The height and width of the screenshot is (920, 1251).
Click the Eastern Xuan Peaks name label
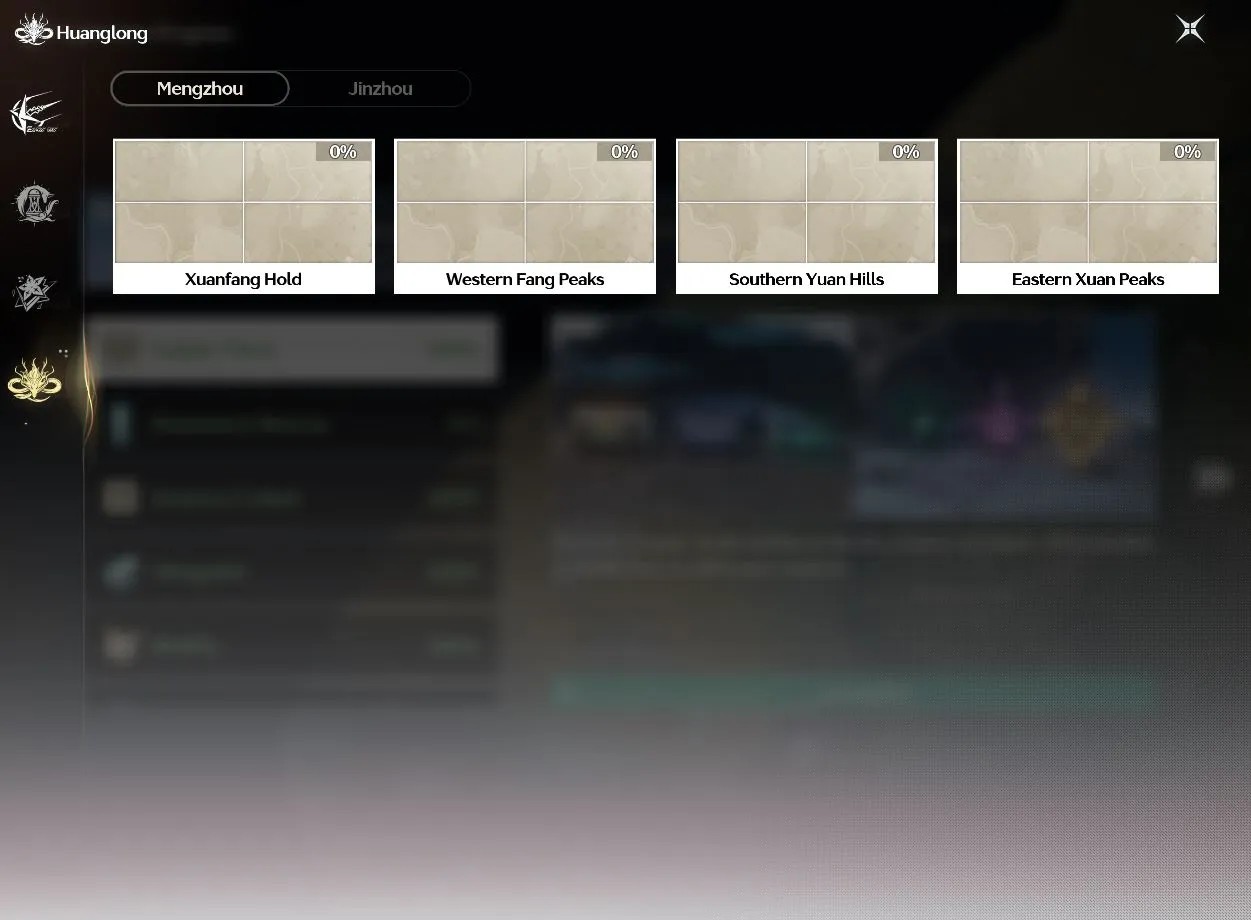pyautogui.click(x=1088, y=280)
